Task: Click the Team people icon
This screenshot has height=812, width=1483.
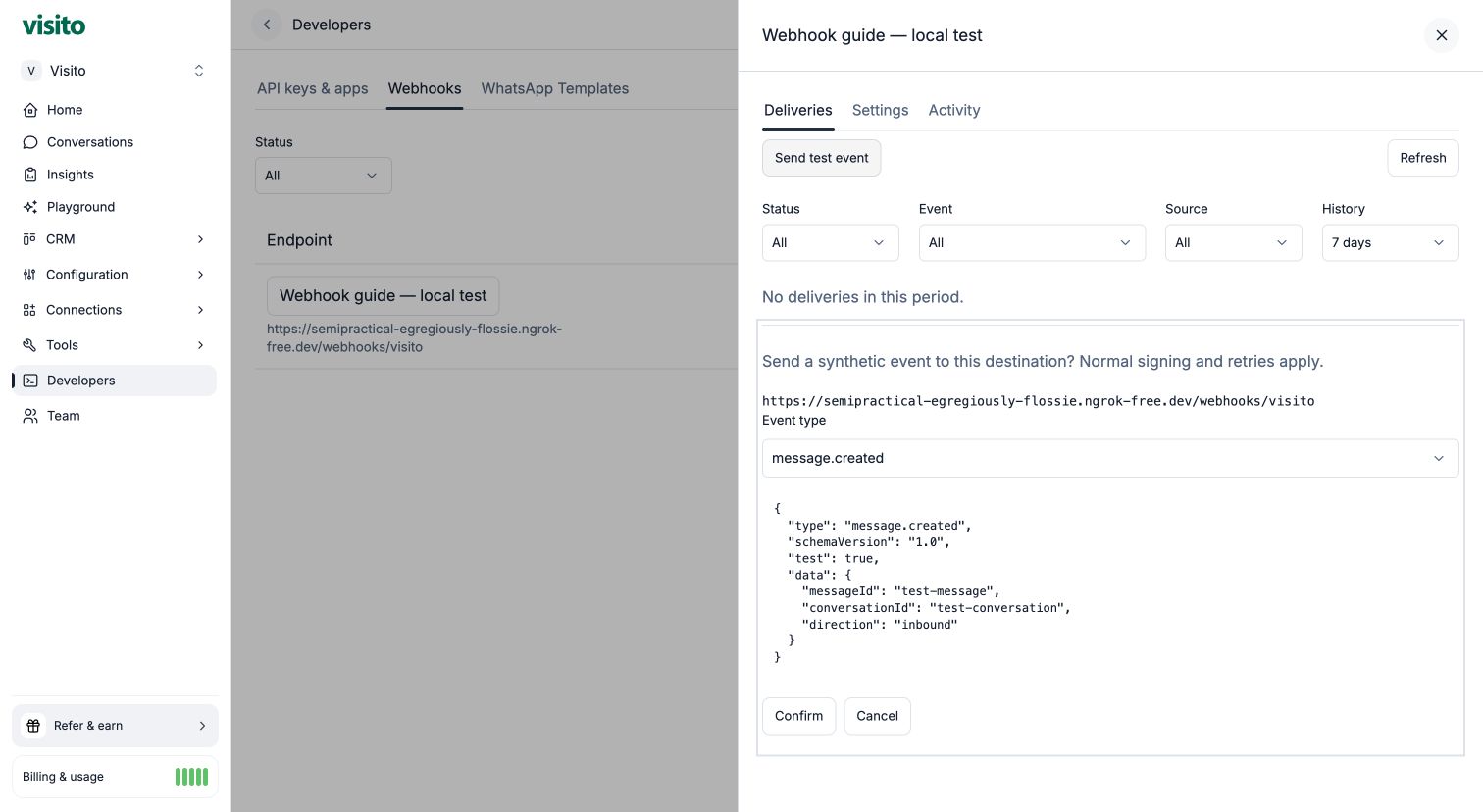Action: point(30,416)
